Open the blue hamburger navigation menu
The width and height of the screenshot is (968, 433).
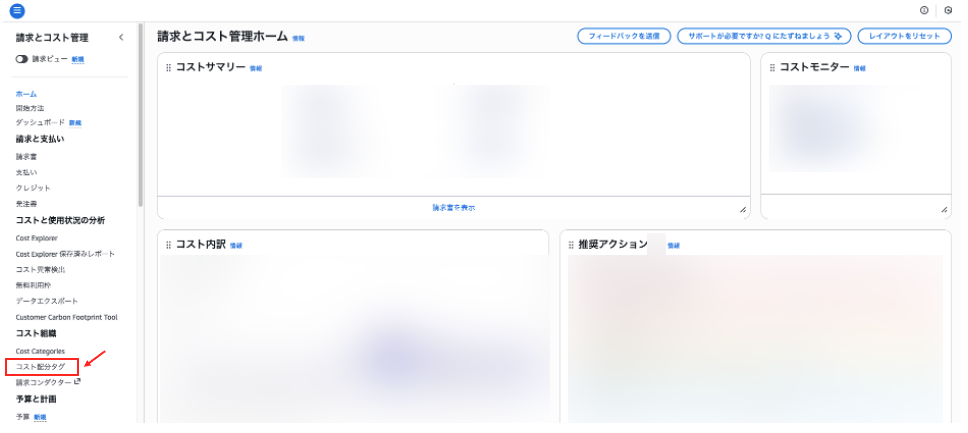pos(17,10)
